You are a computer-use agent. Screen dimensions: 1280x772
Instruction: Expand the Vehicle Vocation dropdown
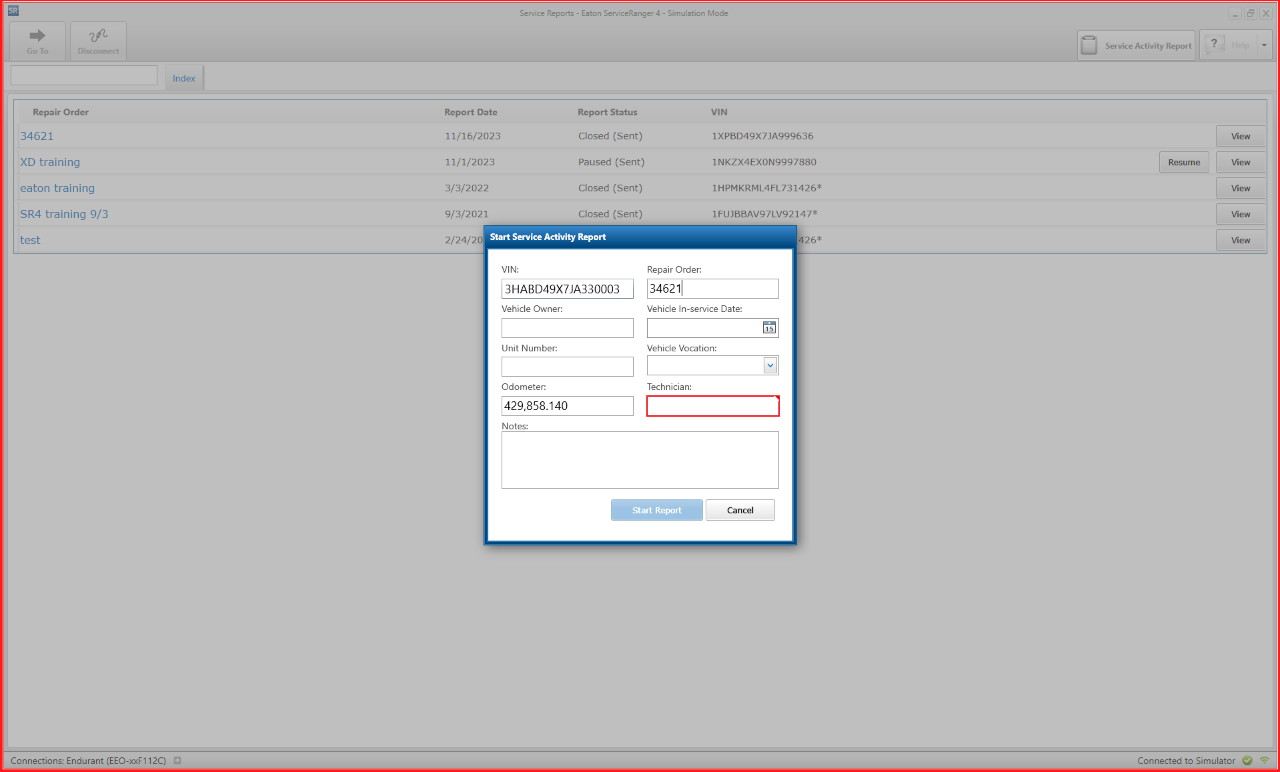tap(769, 366)
